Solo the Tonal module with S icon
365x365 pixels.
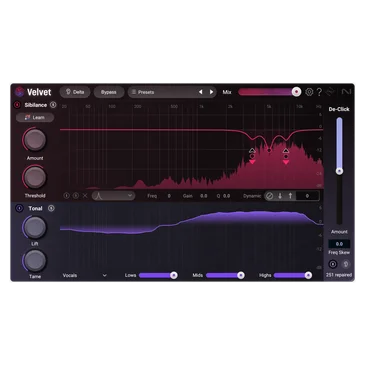[x=51, y=208]
